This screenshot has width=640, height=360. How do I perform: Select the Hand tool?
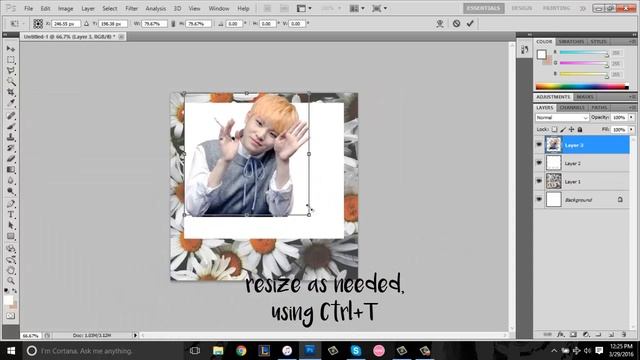coord(11,270)
